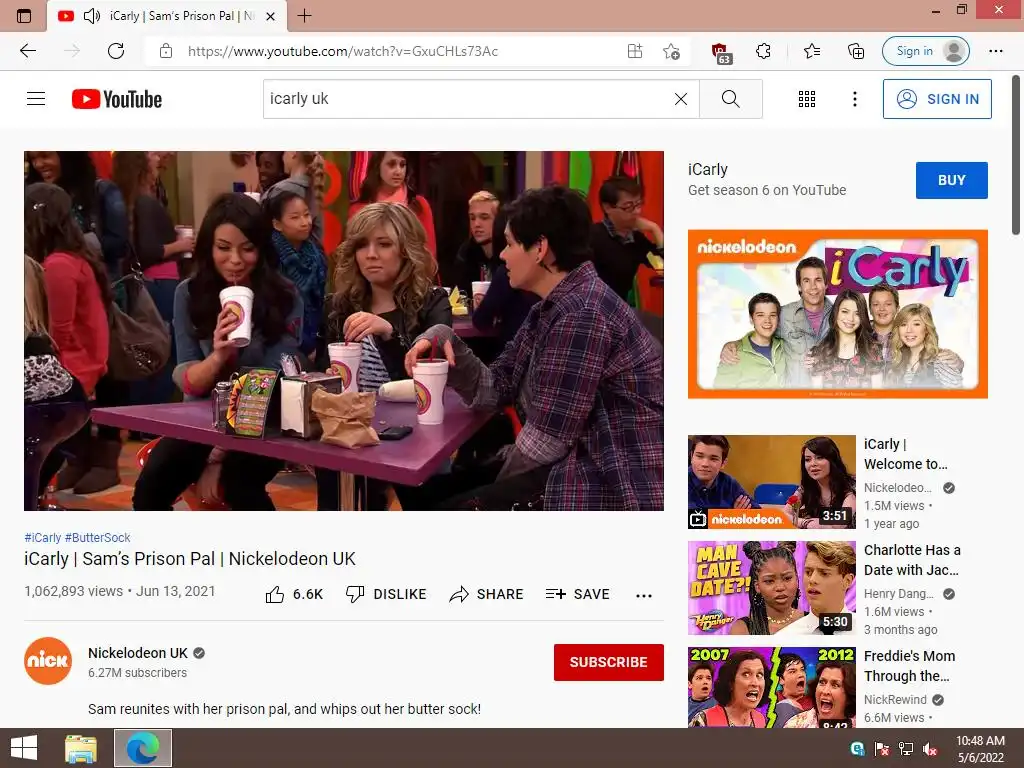Open the network tray icon
This screenshot has height=768, width=1024.
click(x=906, y=749)
